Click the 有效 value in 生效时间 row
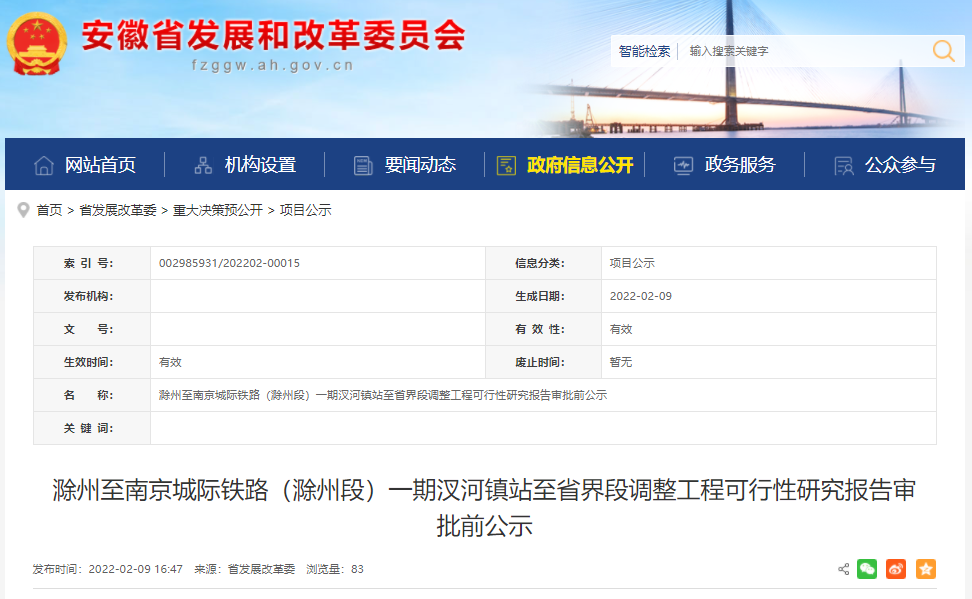The image size is (972, 599). click(x=170, y=362)
